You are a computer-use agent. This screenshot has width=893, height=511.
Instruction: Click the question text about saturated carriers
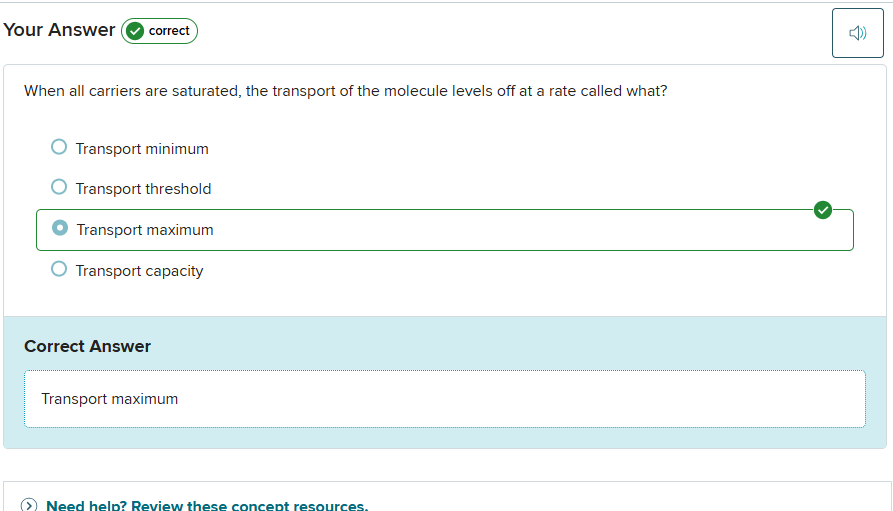345,91
